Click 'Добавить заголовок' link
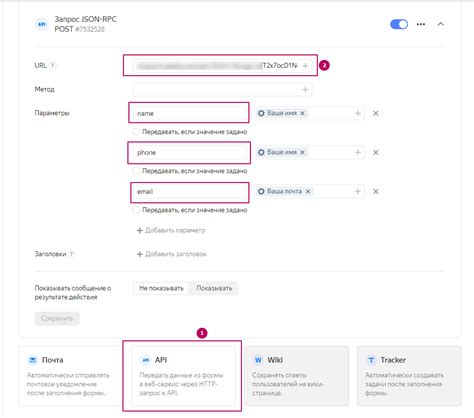This screenshot has height=418, width=474. click(x=172, y=254)
